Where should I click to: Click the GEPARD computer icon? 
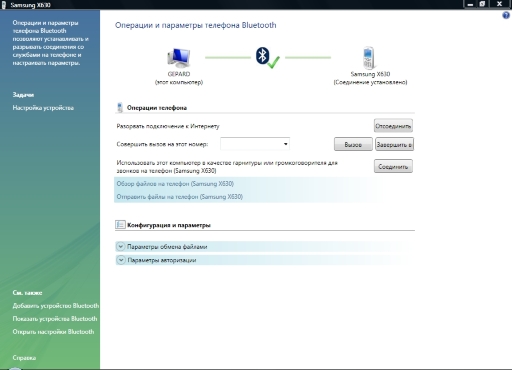tap(179, 57)
